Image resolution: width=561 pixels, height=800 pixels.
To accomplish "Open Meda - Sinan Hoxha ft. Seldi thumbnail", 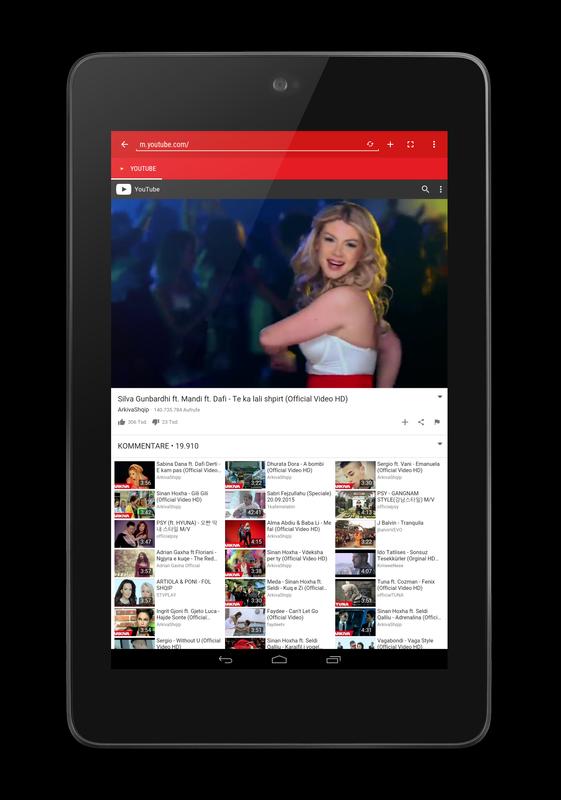I will click(245, 592).
